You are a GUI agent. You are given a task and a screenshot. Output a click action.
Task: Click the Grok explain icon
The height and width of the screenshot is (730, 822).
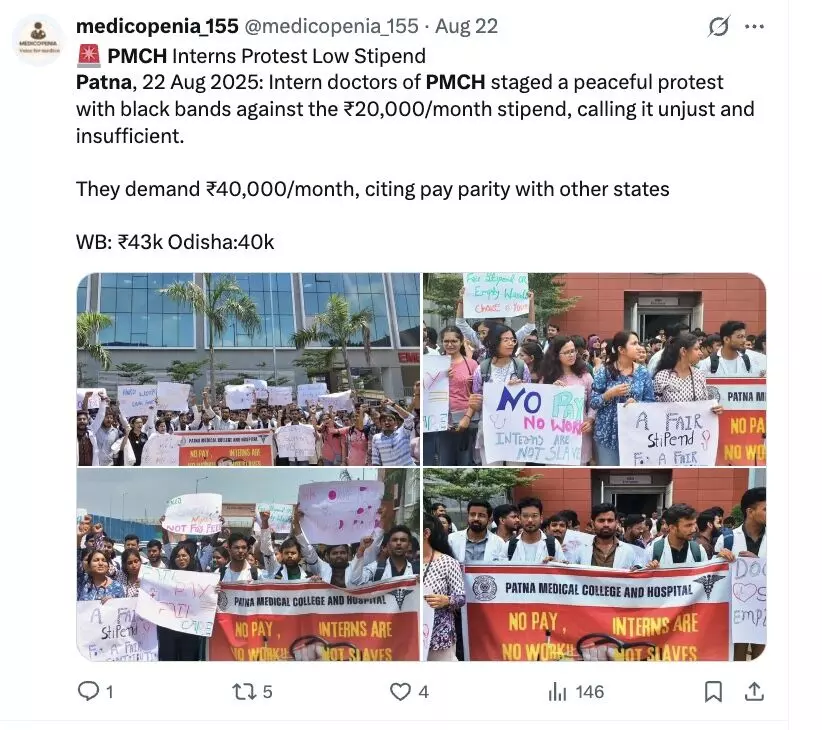pyautogui.click(x=718, y=26)
